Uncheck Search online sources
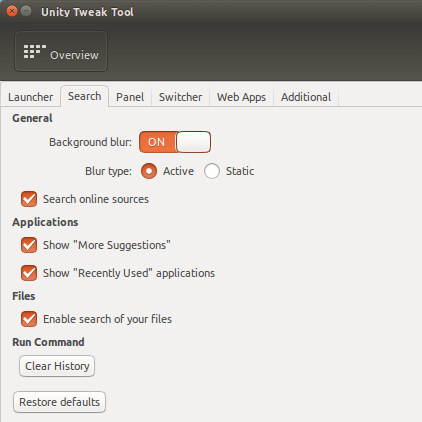 (29, 199)
